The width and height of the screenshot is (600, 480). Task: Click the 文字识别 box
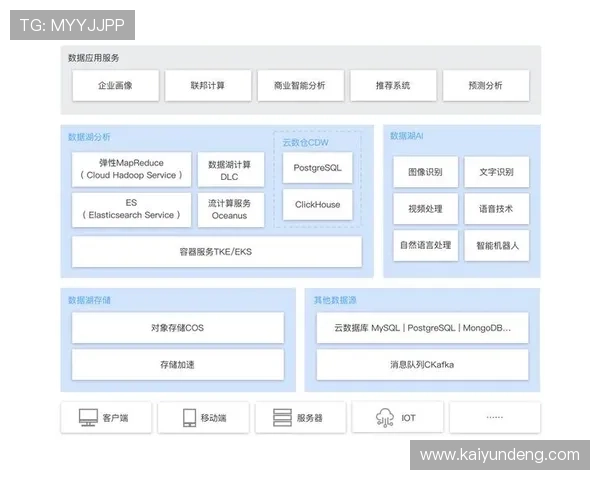pyautogui.click(x=497, y=172)
